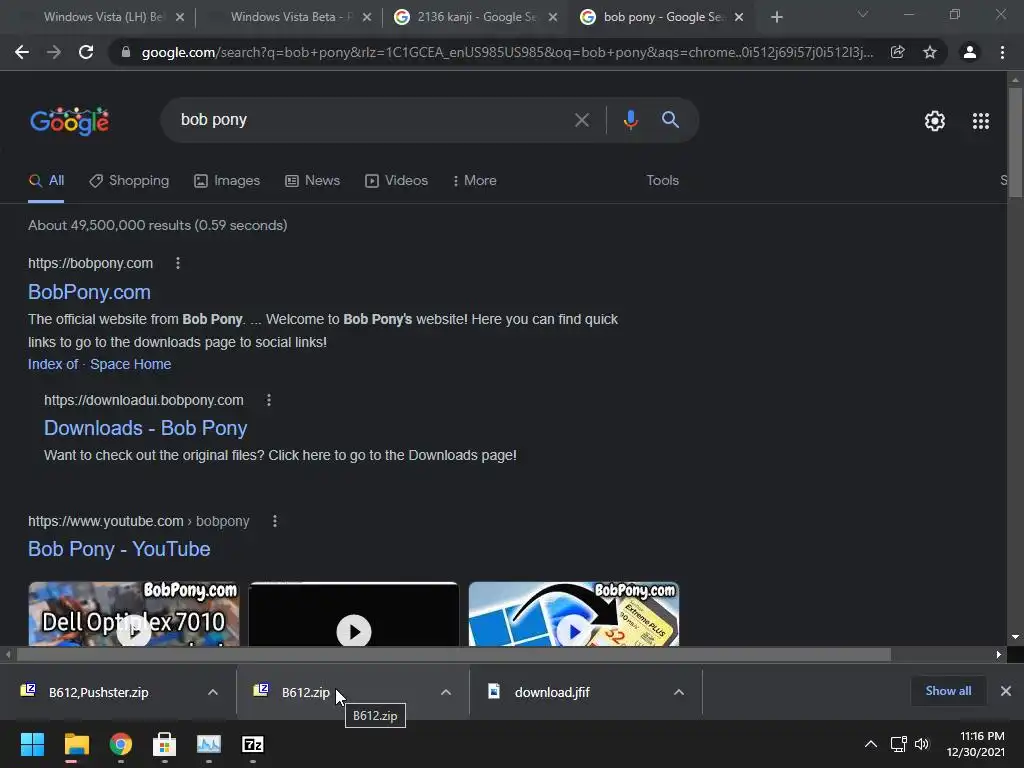This screenshot has width=1024, height=768.
Task: Open the volume tray icon
Action: (x=921, y=744)
